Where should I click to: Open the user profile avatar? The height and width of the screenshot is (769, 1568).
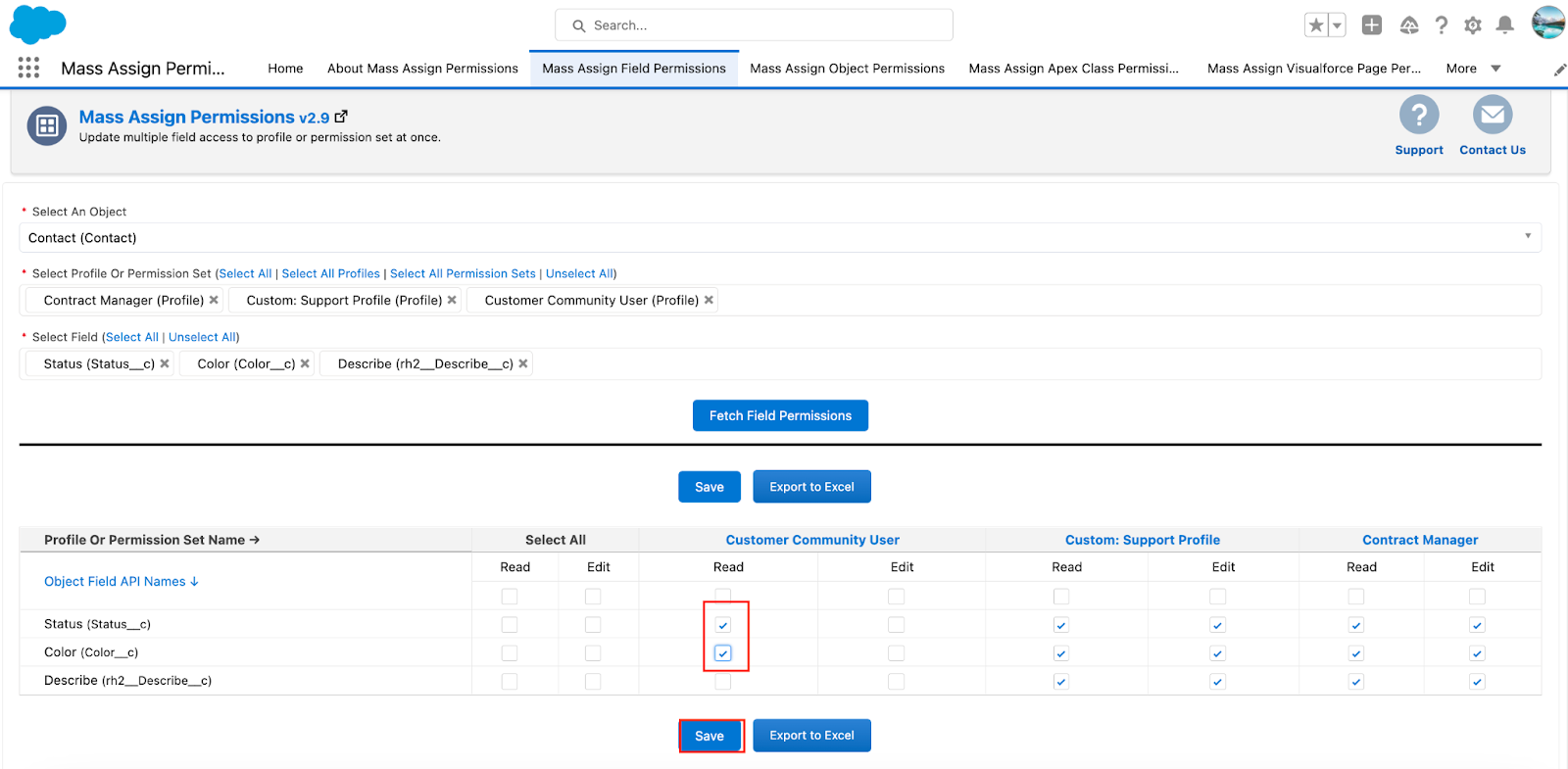(1548, 23)
